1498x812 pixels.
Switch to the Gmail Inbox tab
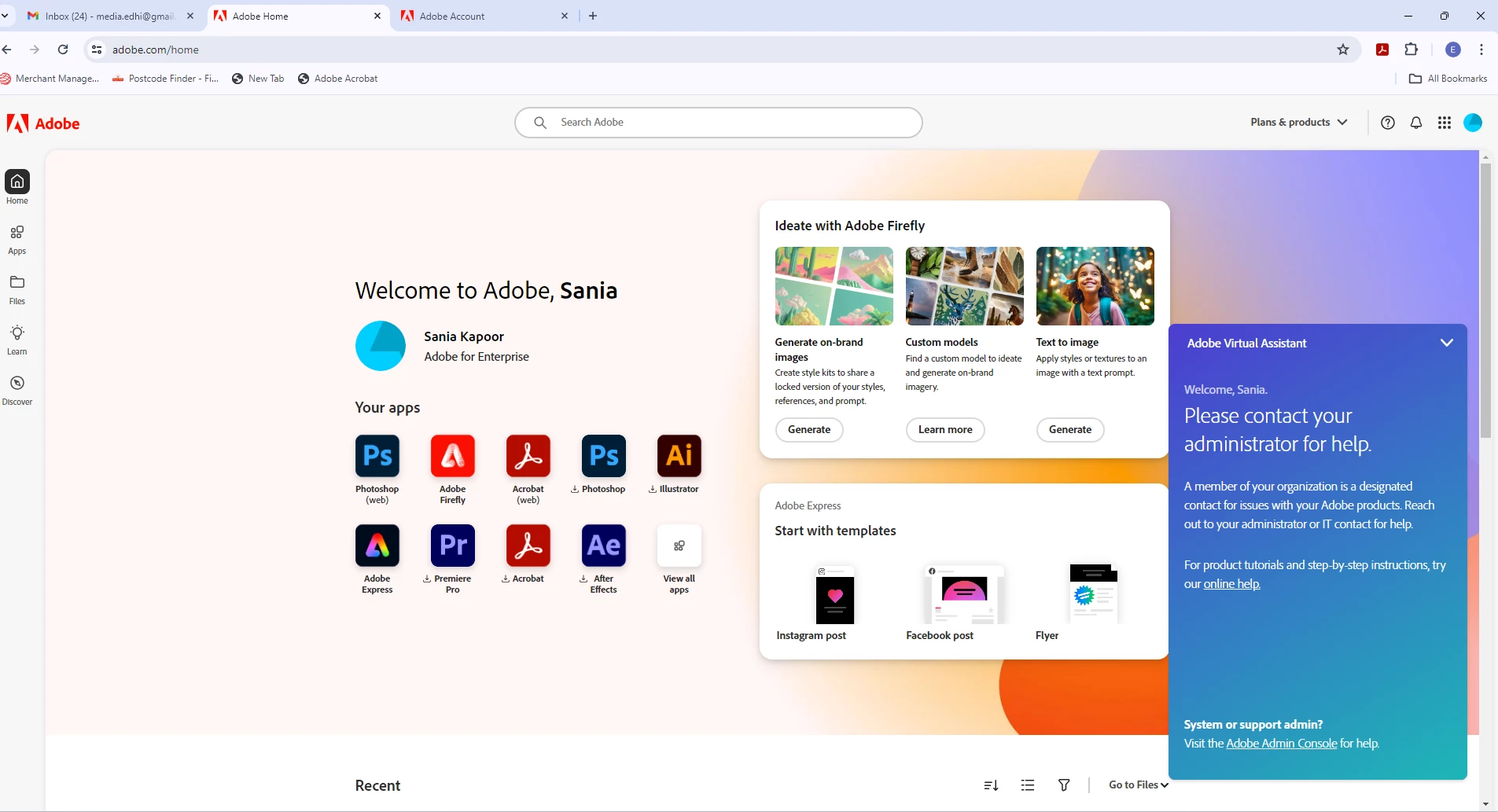pyautogui.click(x=110, y=16)
